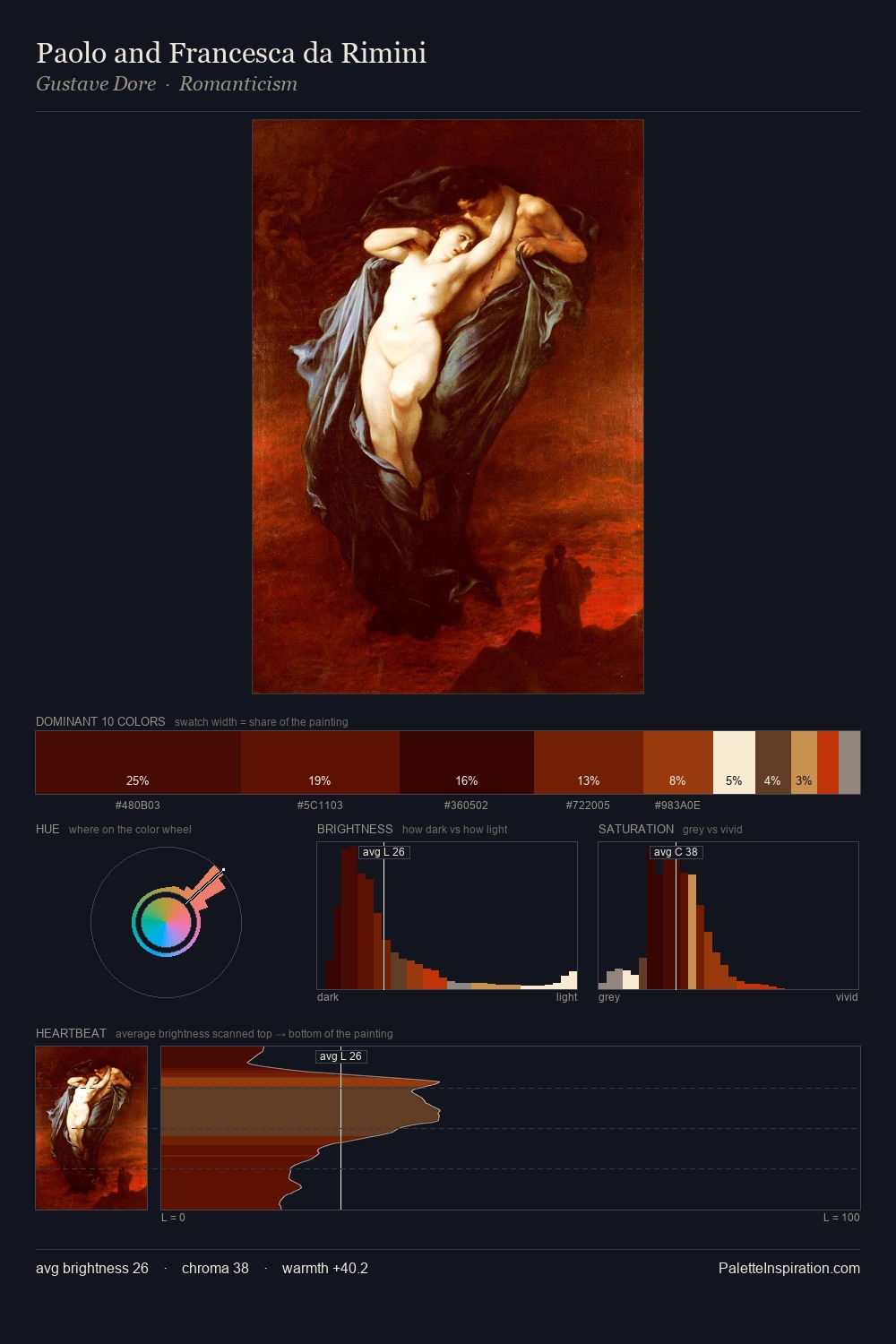Click the hex code #5C1103 text
This screenshot has width=896, height=1344.
click(x=320, y=806)
